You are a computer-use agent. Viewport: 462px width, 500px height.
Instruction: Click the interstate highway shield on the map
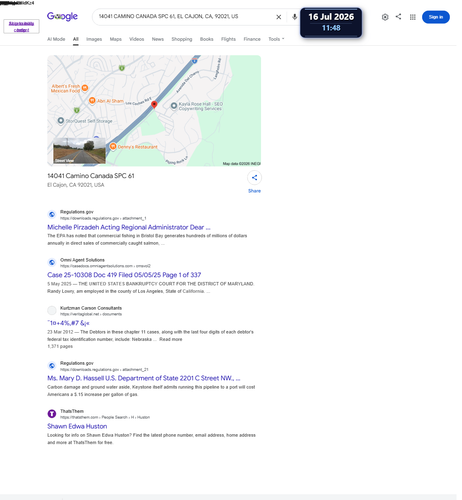194,60
